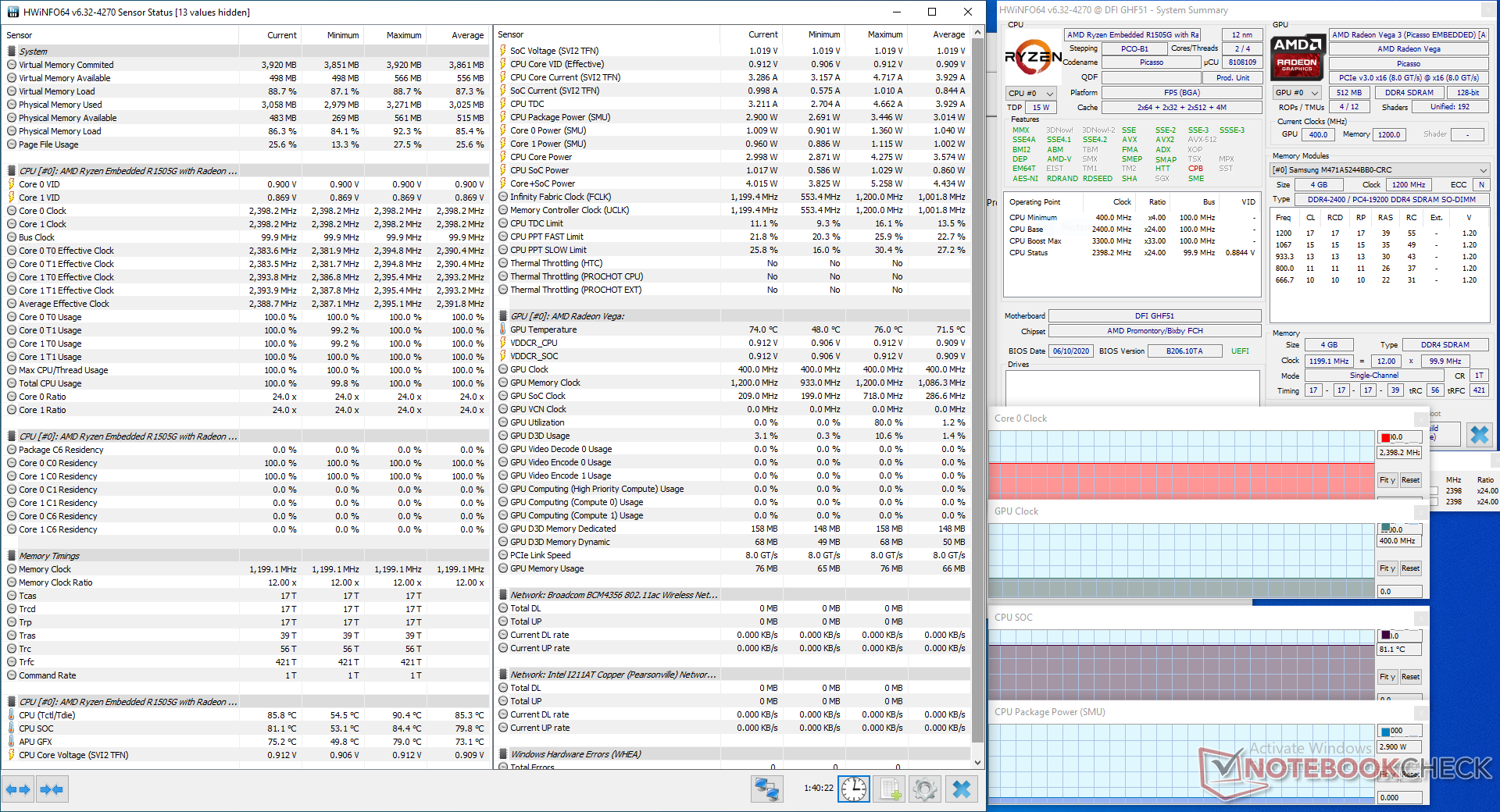Select the Physical Memory Load row
Viewport: 1500px width, 812px height.
[245, 131]
